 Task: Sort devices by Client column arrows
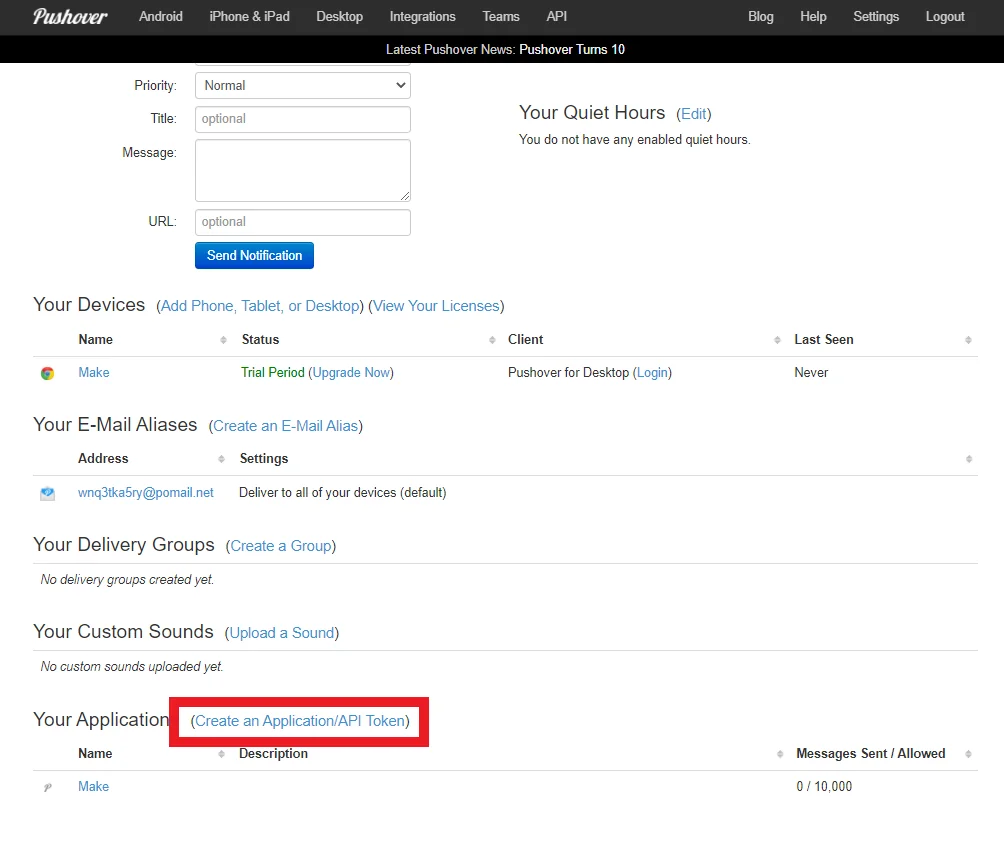point(777,340)
